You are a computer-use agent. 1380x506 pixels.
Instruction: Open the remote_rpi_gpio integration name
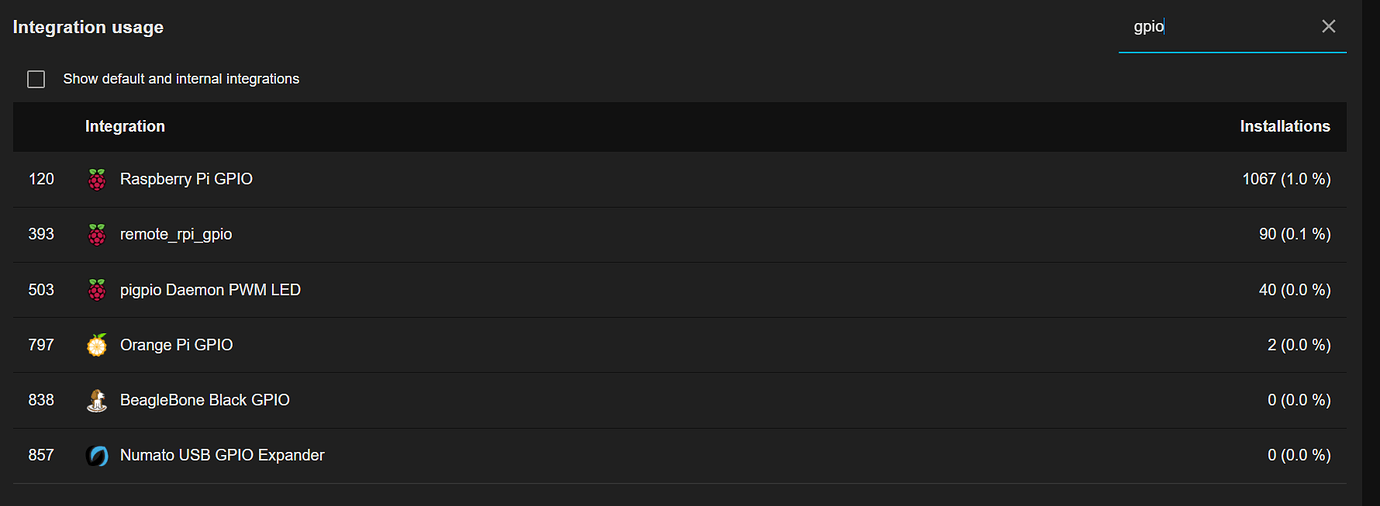176,234
